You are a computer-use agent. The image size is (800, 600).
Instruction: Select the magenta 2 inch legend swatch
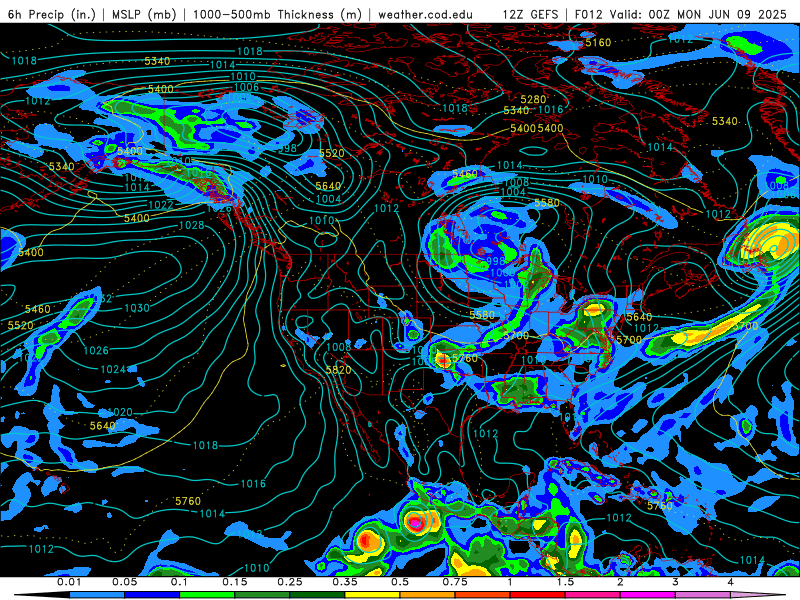pyautogui.click(x=648, y=595)
